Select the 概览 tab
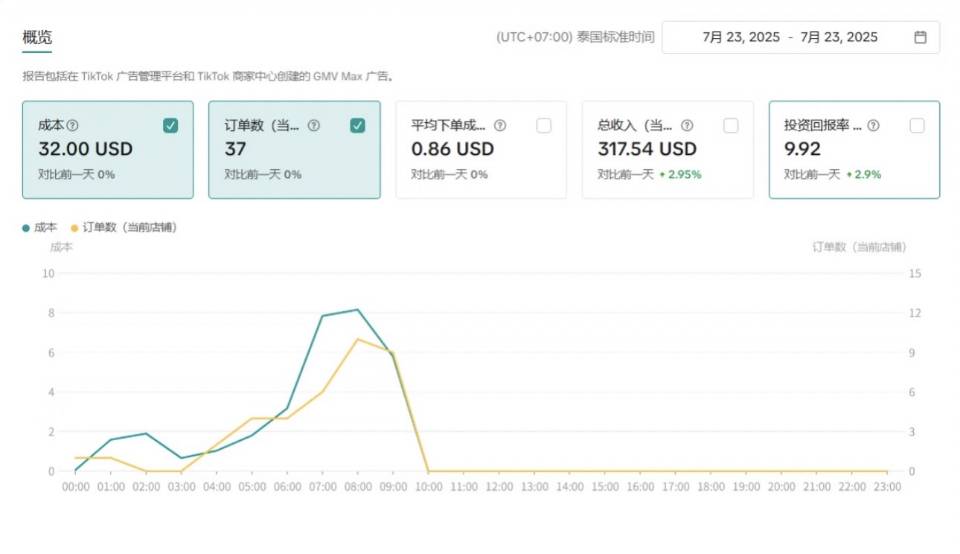Image resolution: width=960 pixels, height=554 pixels. pos(37,37)
